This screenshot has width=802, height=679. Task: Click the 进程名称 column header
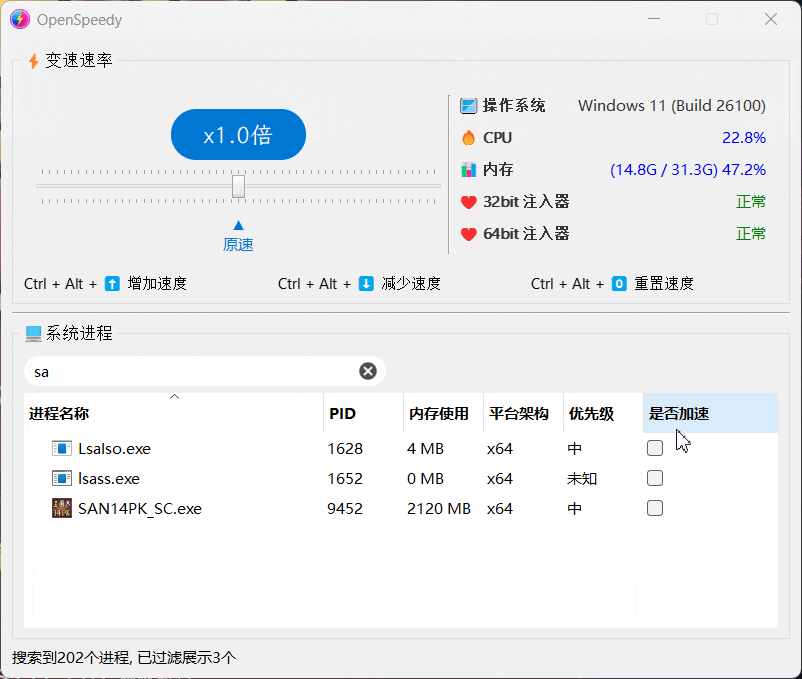click(x=60, y=413)
